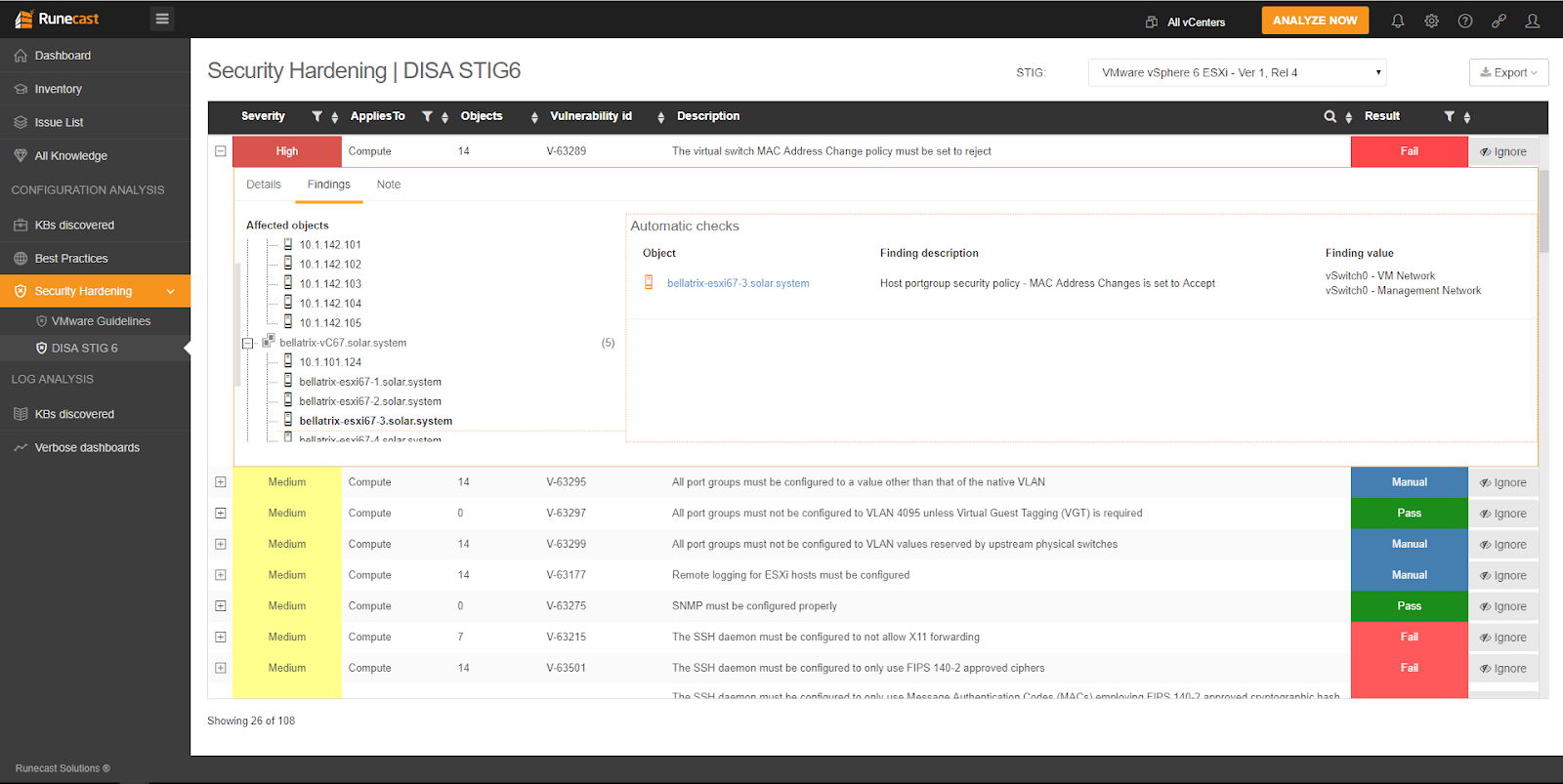Click the link chain icon in header

1499,21
